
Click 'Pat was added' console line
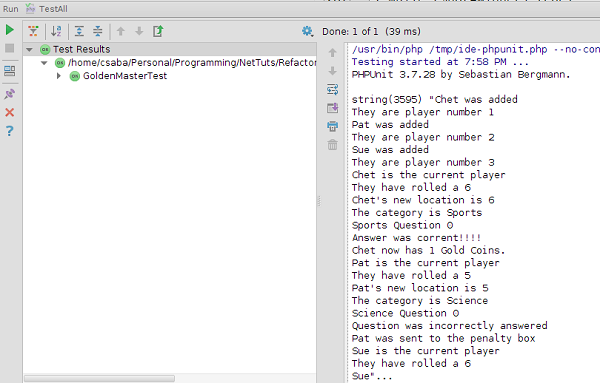point(390,125)
